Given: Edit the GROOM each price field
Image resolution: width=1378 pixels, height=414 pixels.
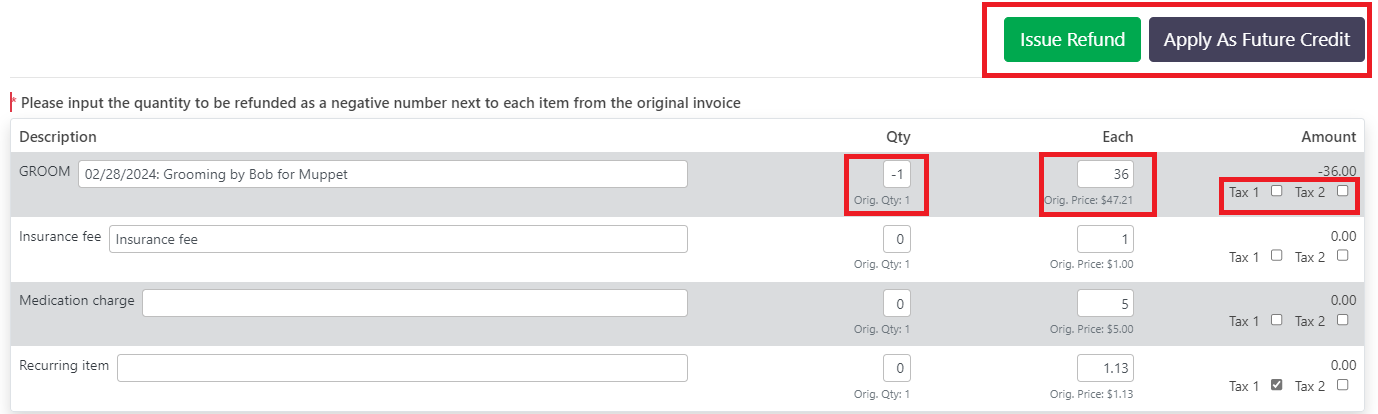Looking at the screenshot, I should (x=1105, y=174).
